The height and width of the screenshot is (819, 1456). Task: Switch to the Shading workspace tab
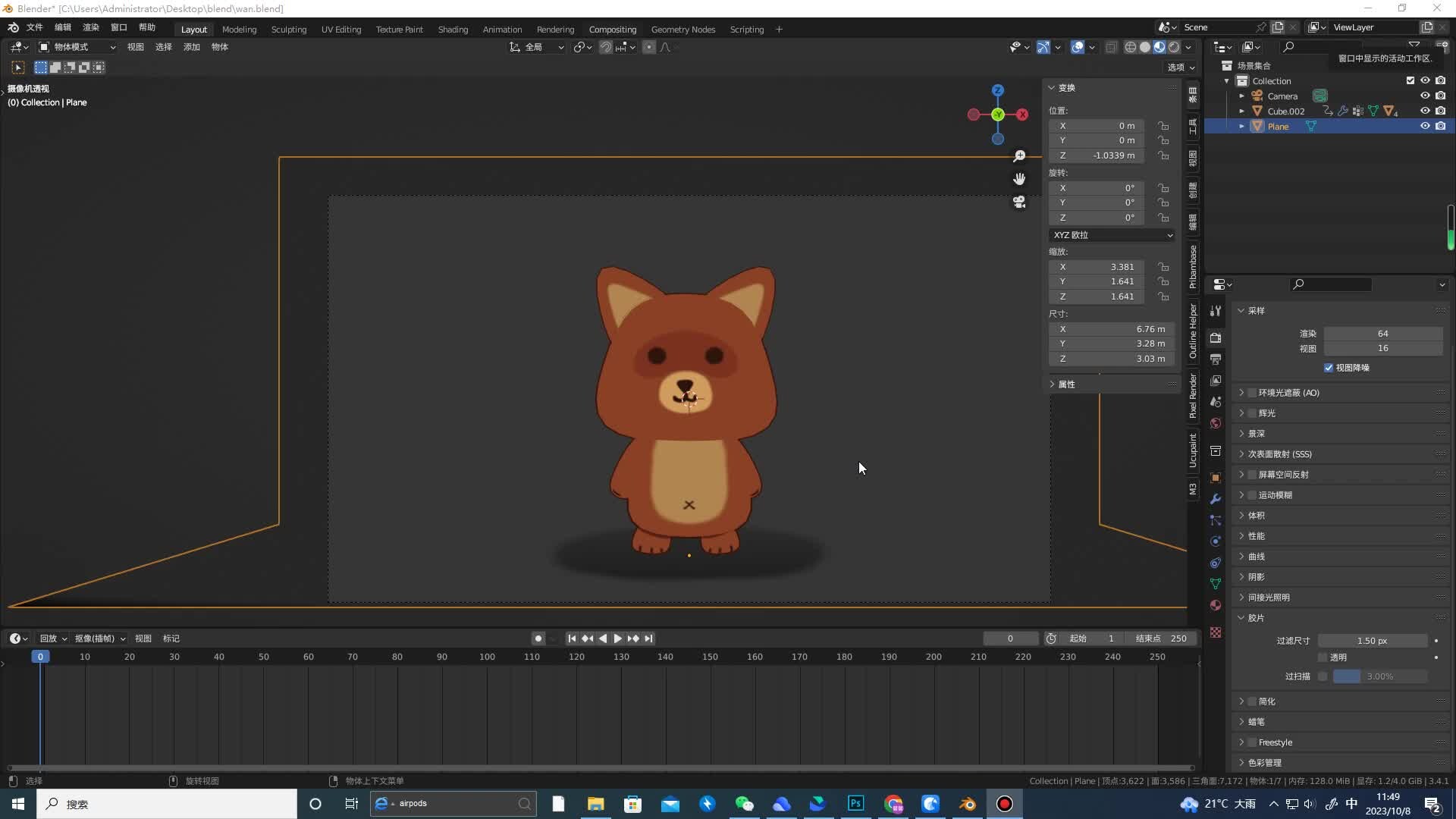coord(453,30)
